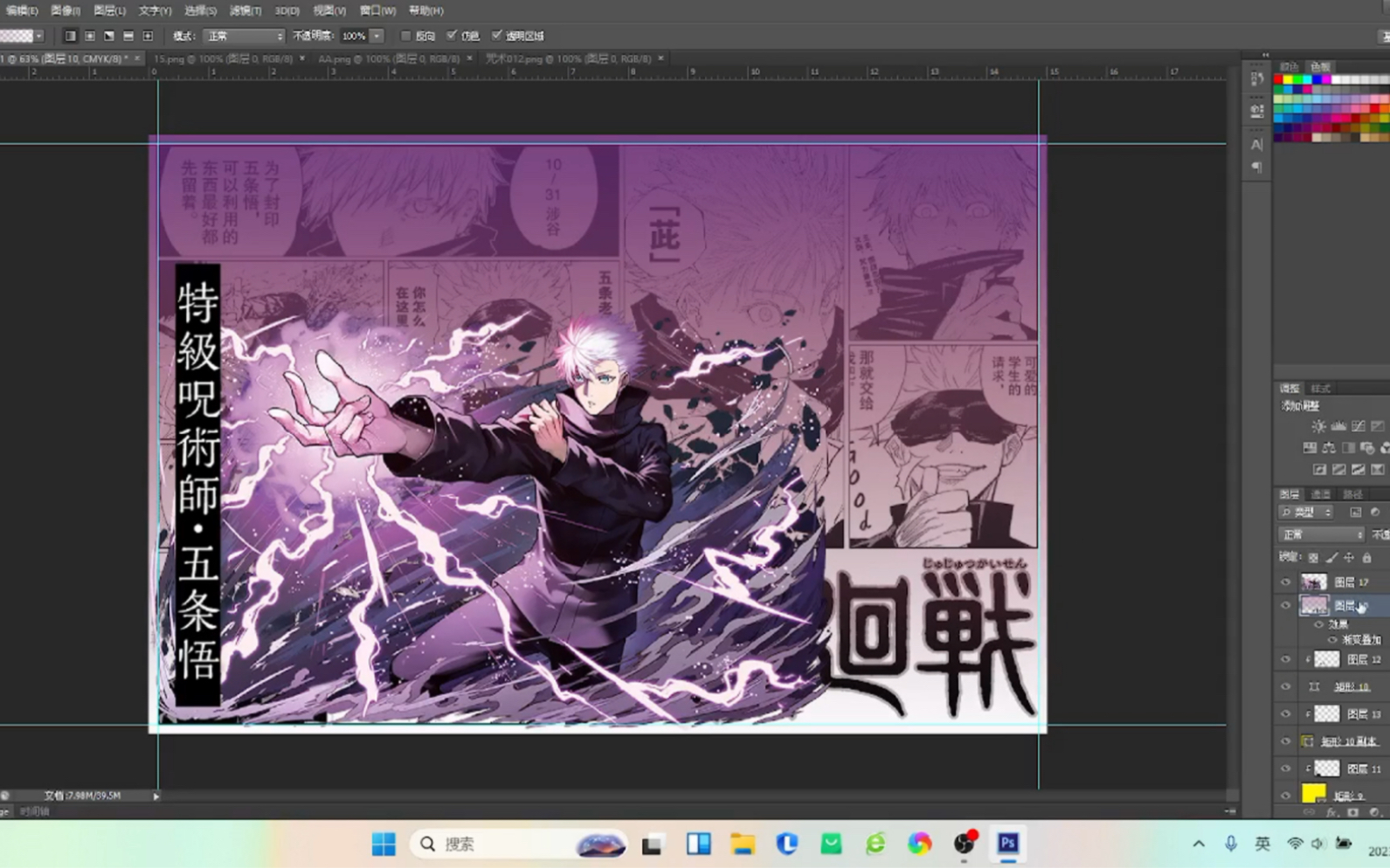This screenshot has height=868, width=1390.
Task: Toggle the 透明区域 transparency checkbox
Action: pos(497,36)
